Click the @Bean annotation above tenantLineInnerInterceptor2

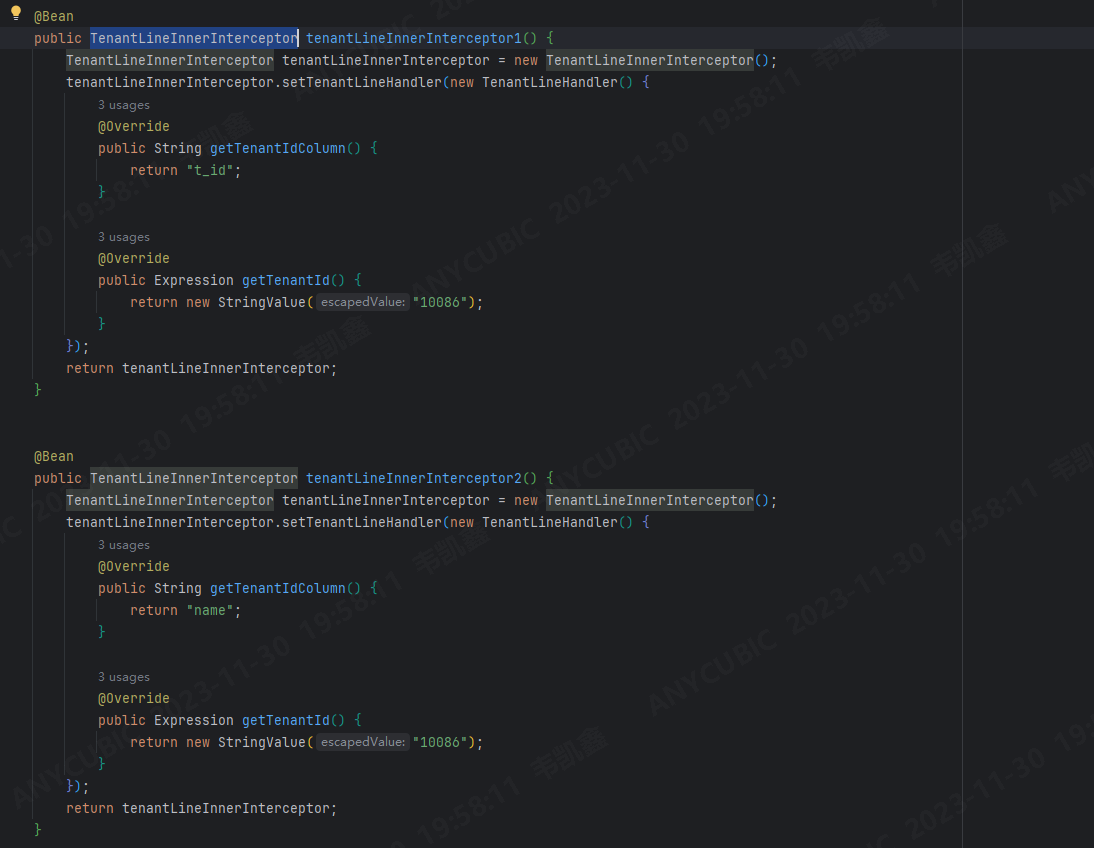[54, 456]
